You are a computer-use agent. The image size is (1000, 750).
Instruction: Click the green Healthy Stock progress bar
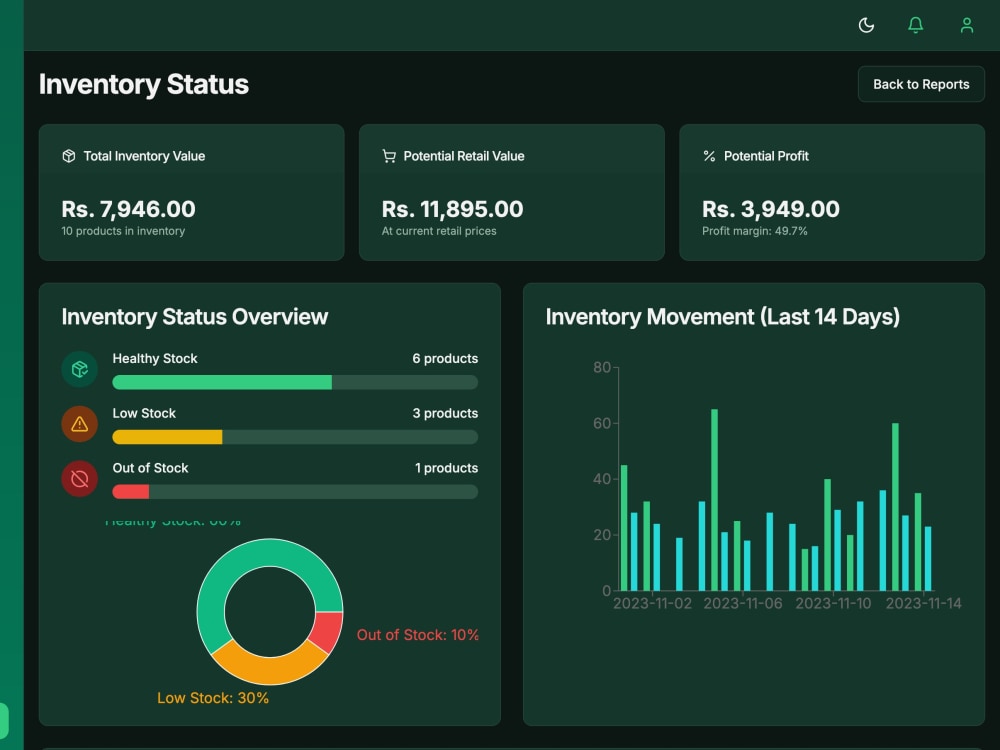coord(222,382)
